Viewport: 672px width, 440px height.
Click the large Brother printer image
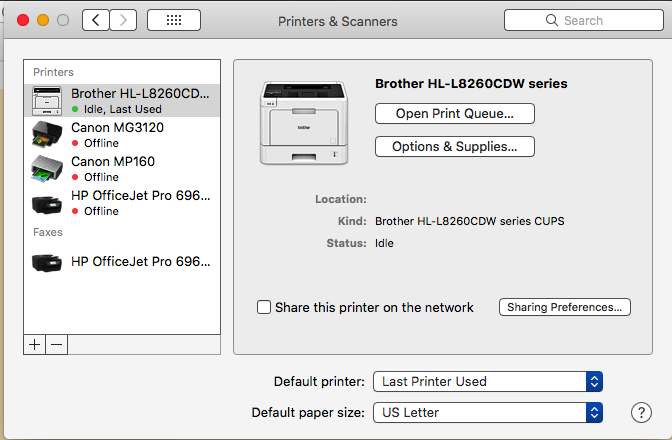click(303, 123)
